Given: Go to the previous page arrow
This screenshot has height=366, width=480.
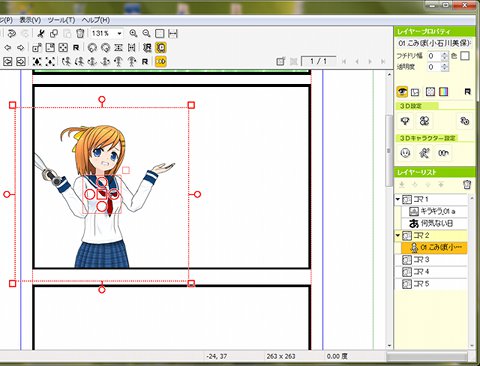Looking at the screenshot, I should (357, 62).
